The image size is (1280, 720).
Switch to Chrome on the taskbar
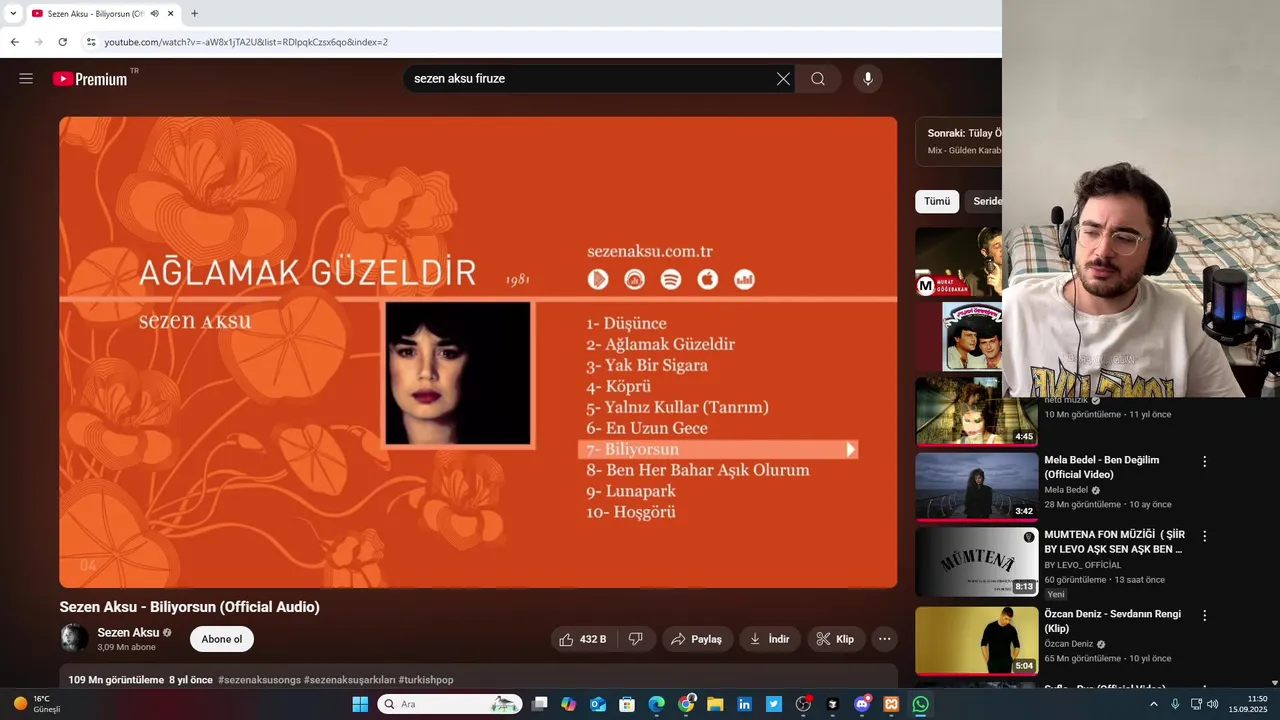tap(686, 704)
